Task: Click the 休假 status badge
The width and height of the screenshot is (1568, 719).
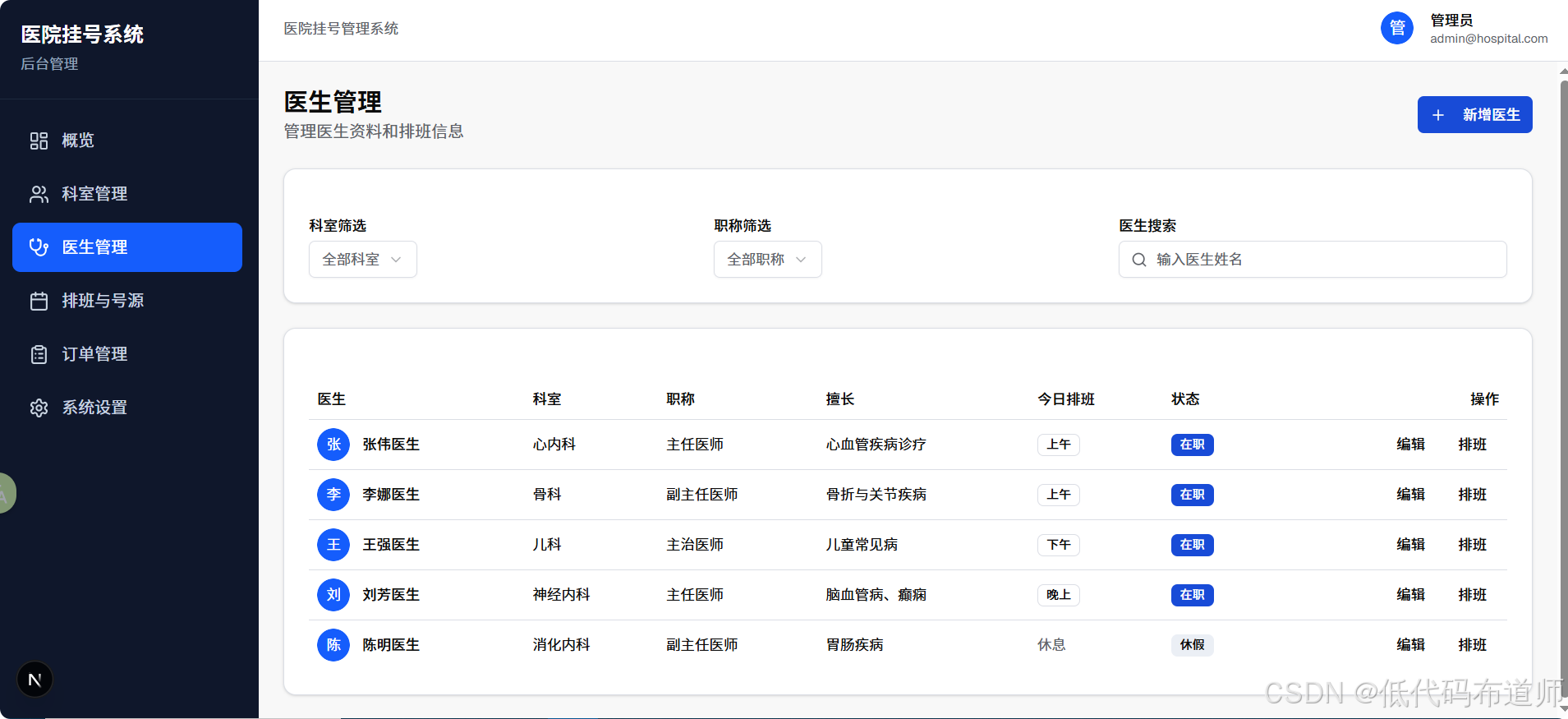Action: (1192, 645)
